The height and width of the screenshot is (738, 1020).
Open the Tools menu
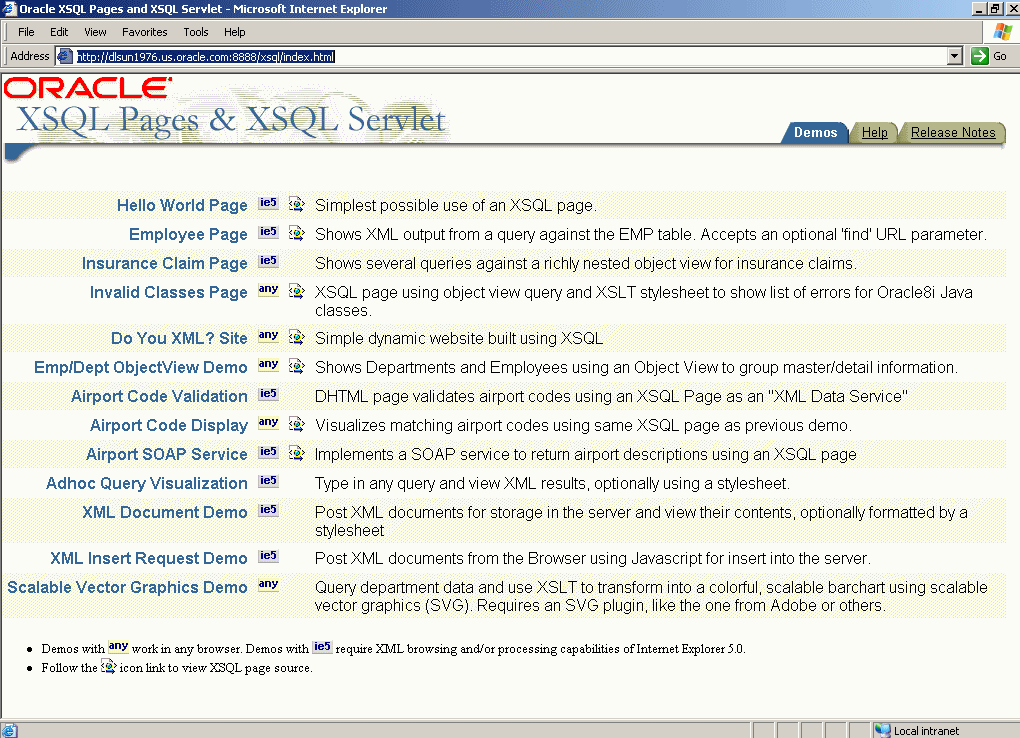click(x=196, y=31)
